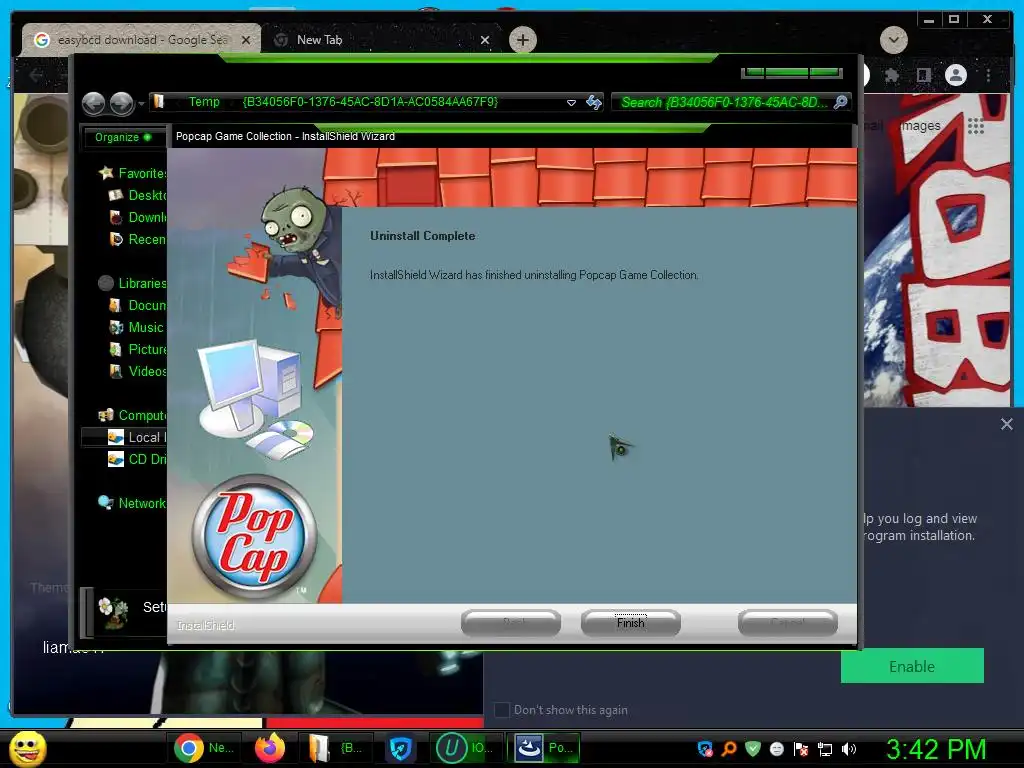Click the Images link on Google page
The width and height of the screenshot is (1024, 768).
[x=920, y=125]
